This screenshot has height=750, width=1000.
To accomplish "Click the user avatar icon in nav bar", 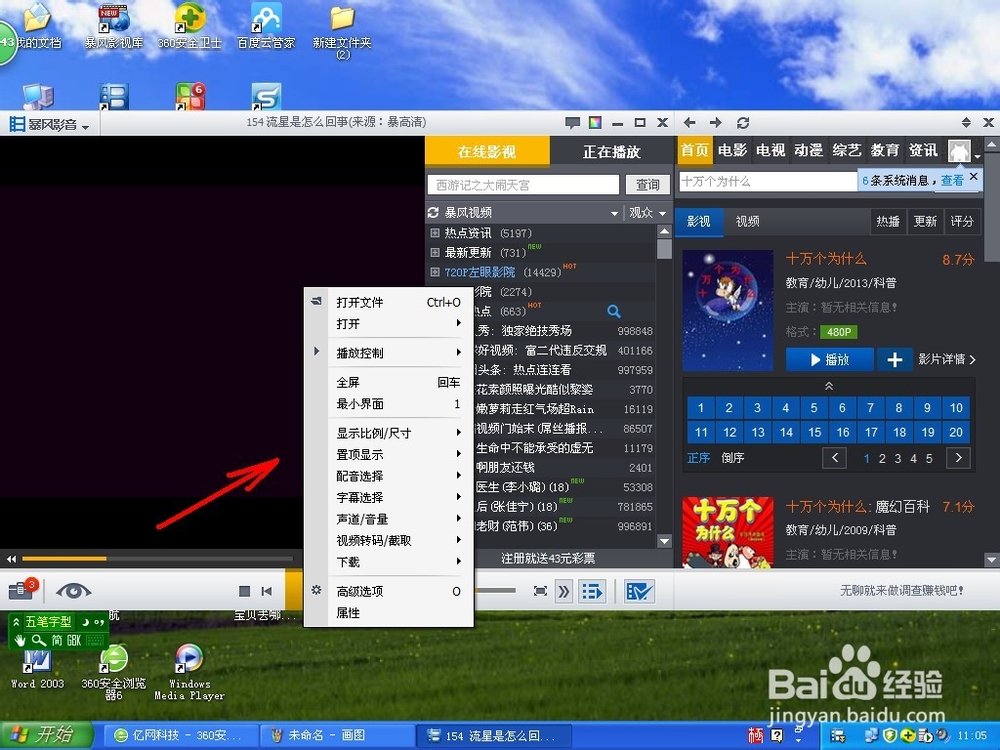I will click(x=959, y=151).
